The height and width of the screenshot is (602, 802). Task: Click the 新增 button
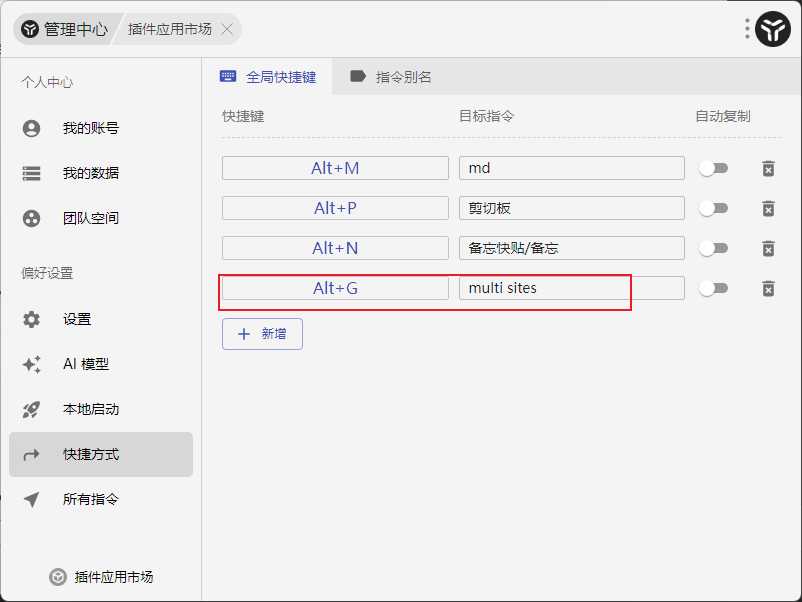[262, 334]
